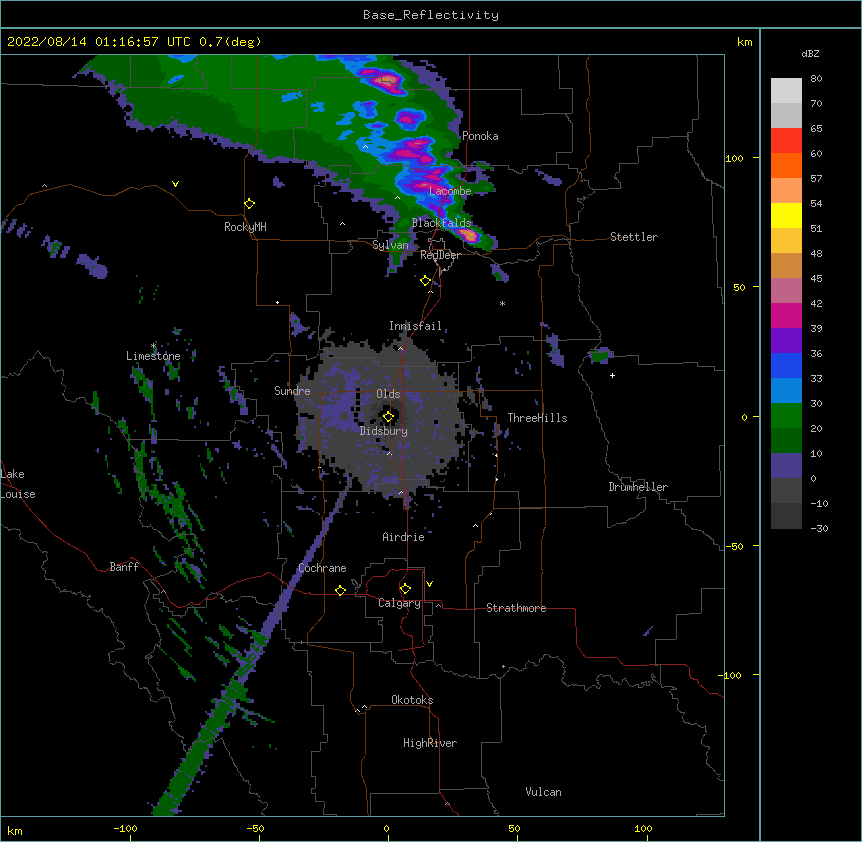The image size is (862, 842).
Task: Select the yellow 54 dBZ legend swatch
Action: coord(786,215)
